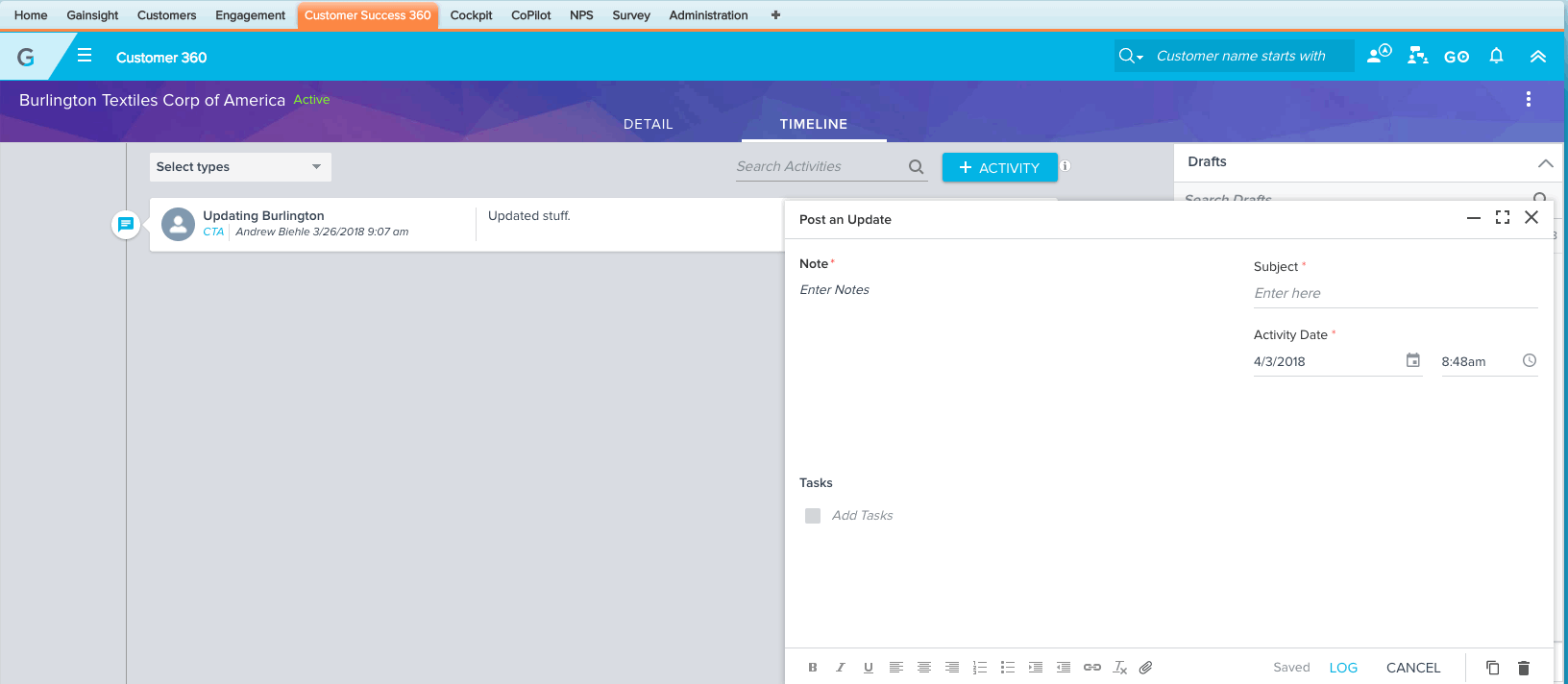Open the Home tab

tap(31, 15)
